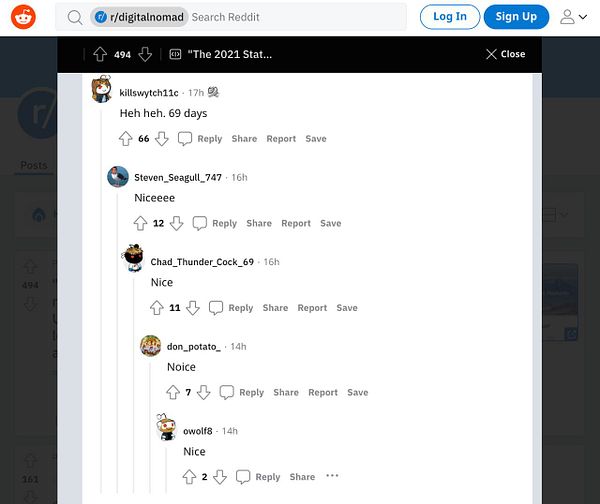Collapse the thread line under don_potato_ avatar
The width and height of the screenshot is (600, 504).
(150, 427)
